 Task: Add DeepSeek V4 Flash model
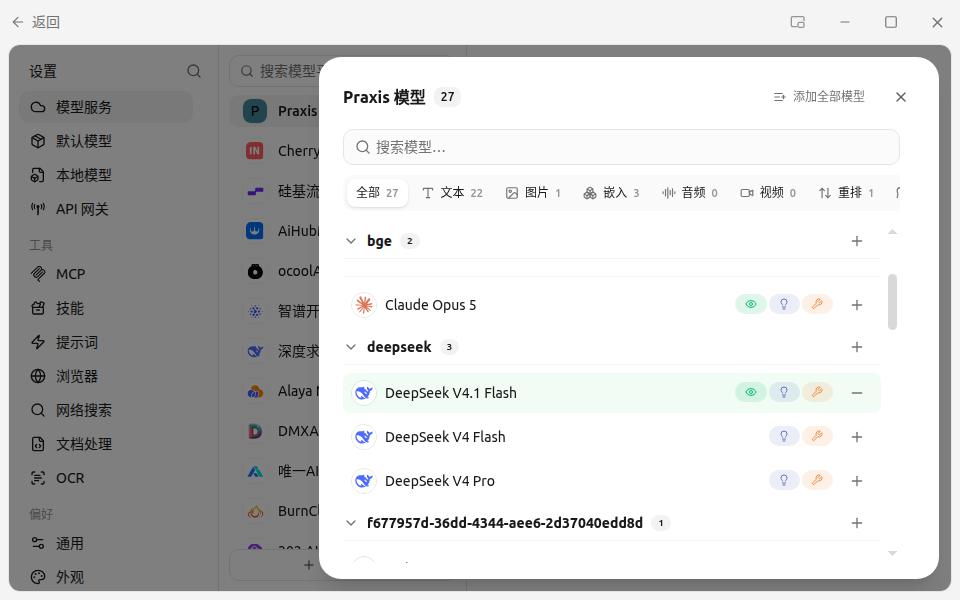pyautogui.click(x=857, y=437)
